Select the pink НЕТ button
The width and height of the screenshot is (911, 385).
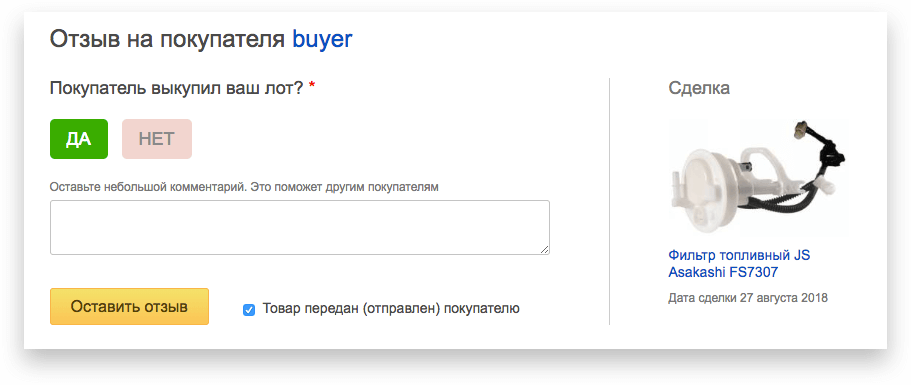pyautogui.click(x=157, y=139)
